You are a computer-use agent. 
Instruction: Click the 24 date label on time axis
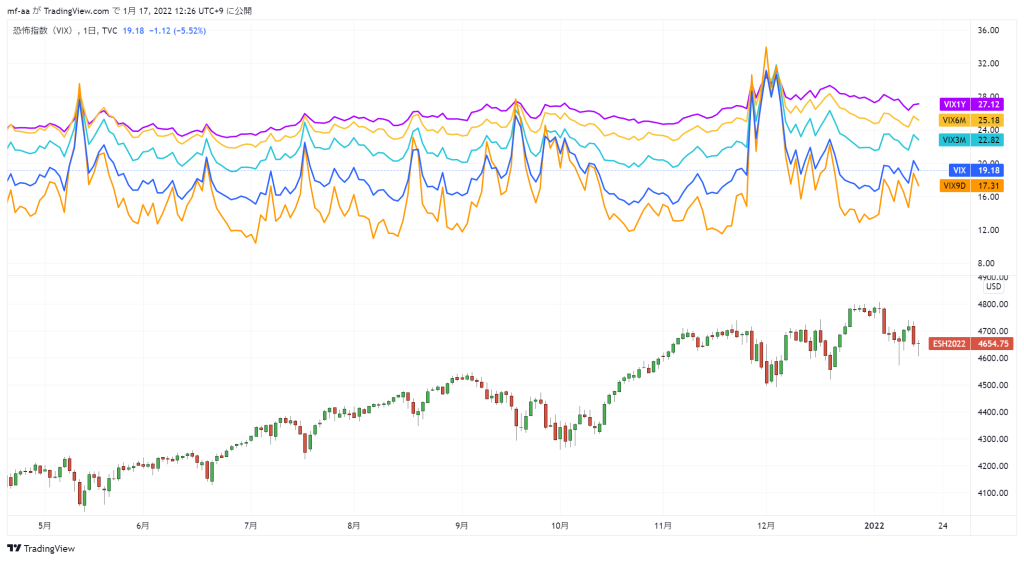tap(942, 526)
